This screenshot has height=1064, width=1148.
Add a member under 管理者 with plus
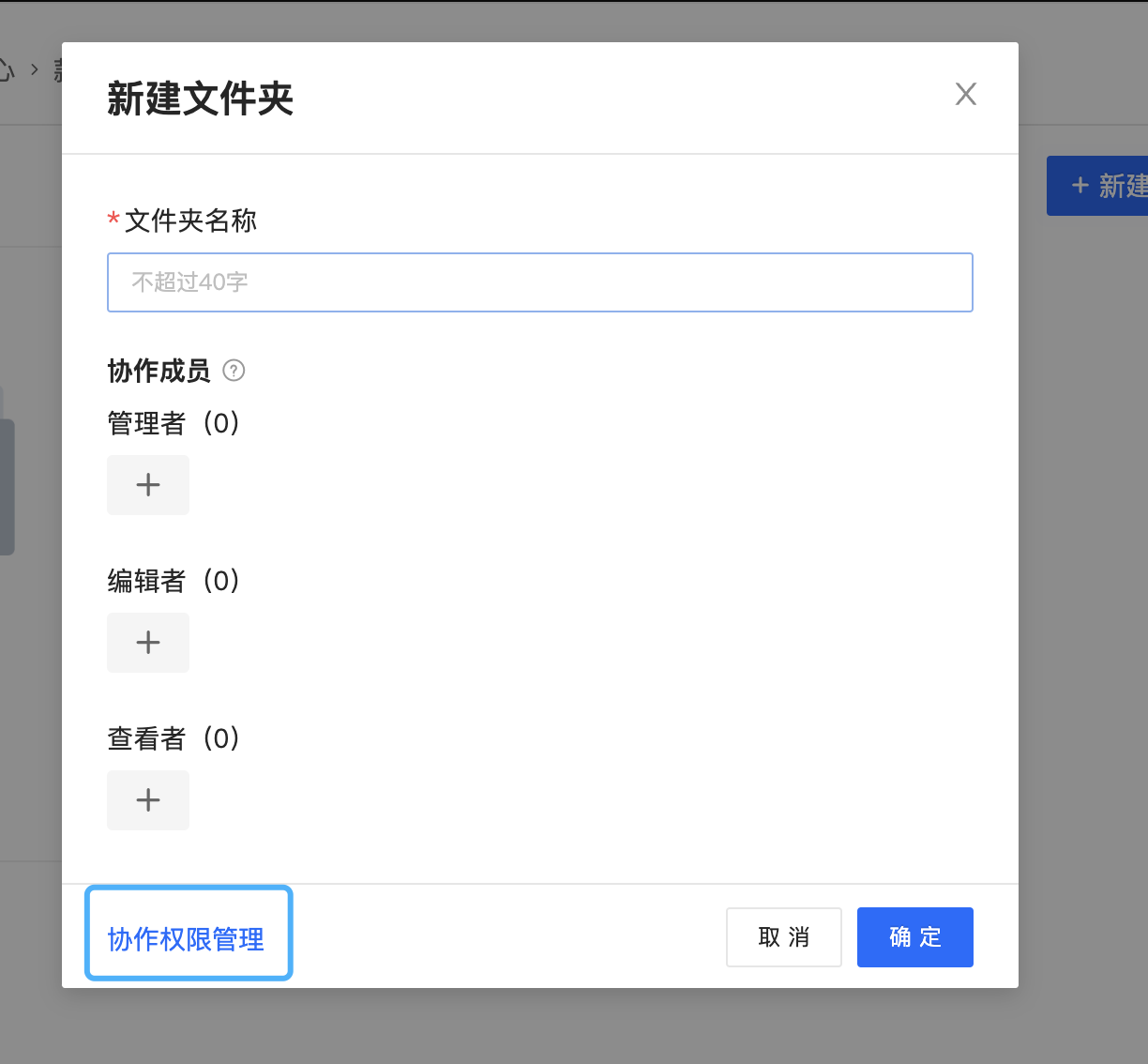point(148,485)
